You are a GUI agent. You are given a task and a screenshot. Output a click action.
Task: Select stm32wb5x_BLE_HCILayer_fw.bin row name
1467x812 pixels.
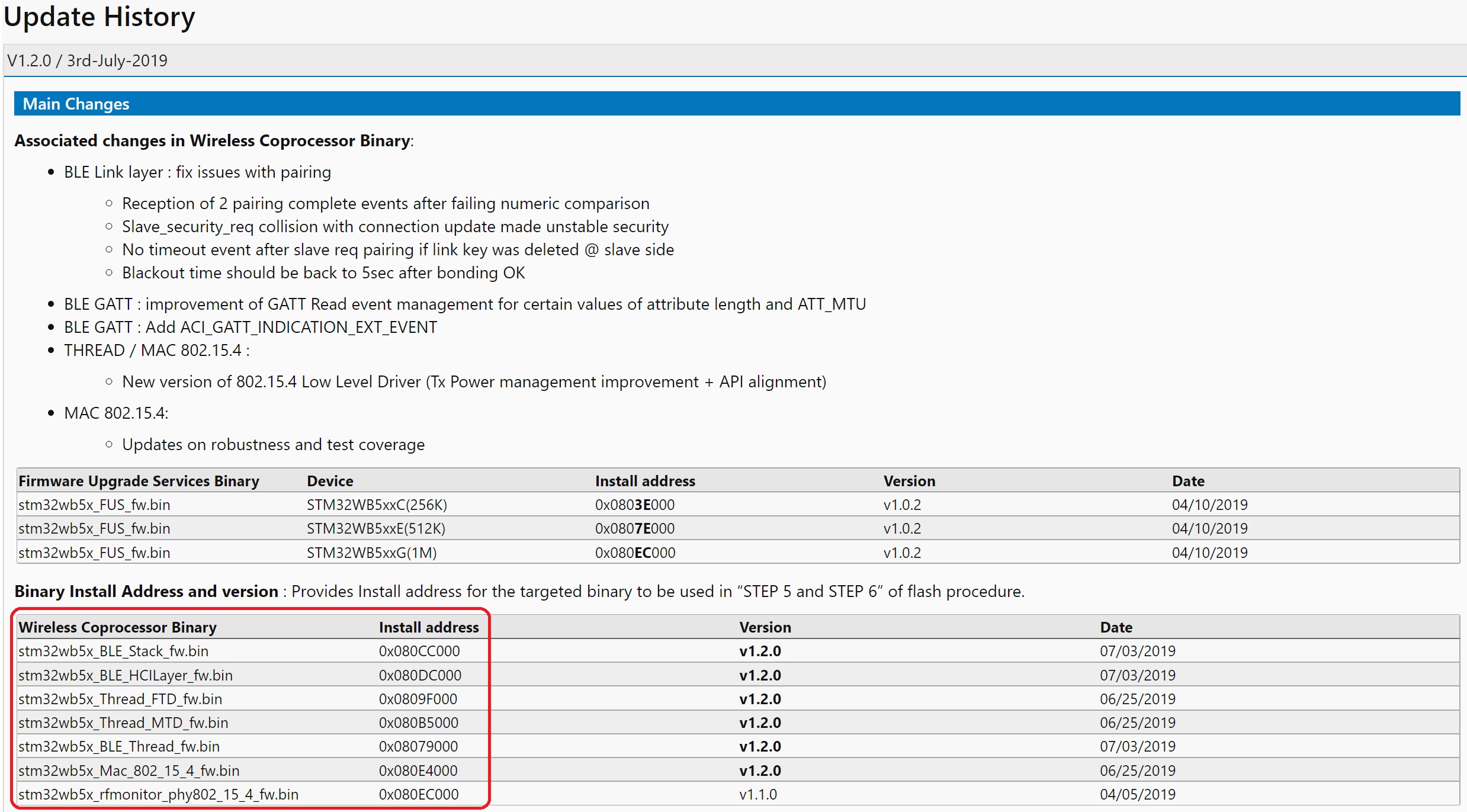[126, 675]
